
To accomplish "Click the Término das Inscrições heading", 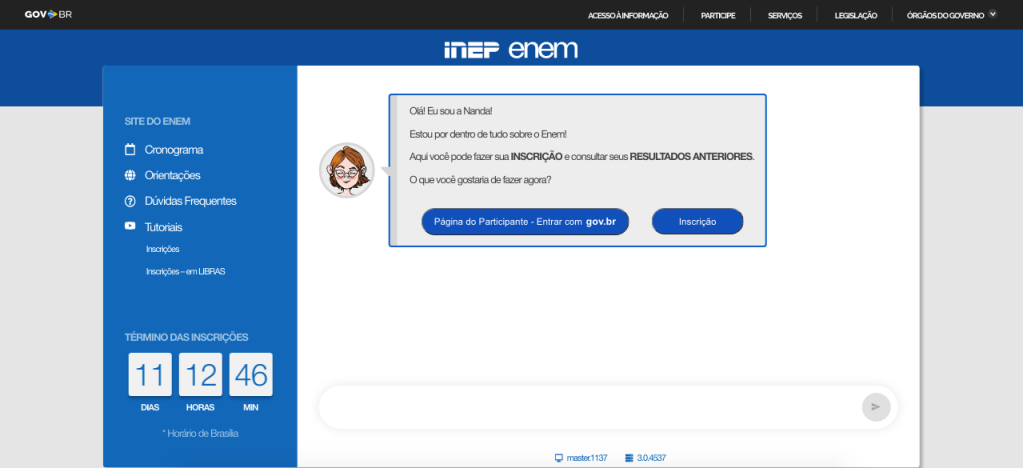I will tap(187, 337).
